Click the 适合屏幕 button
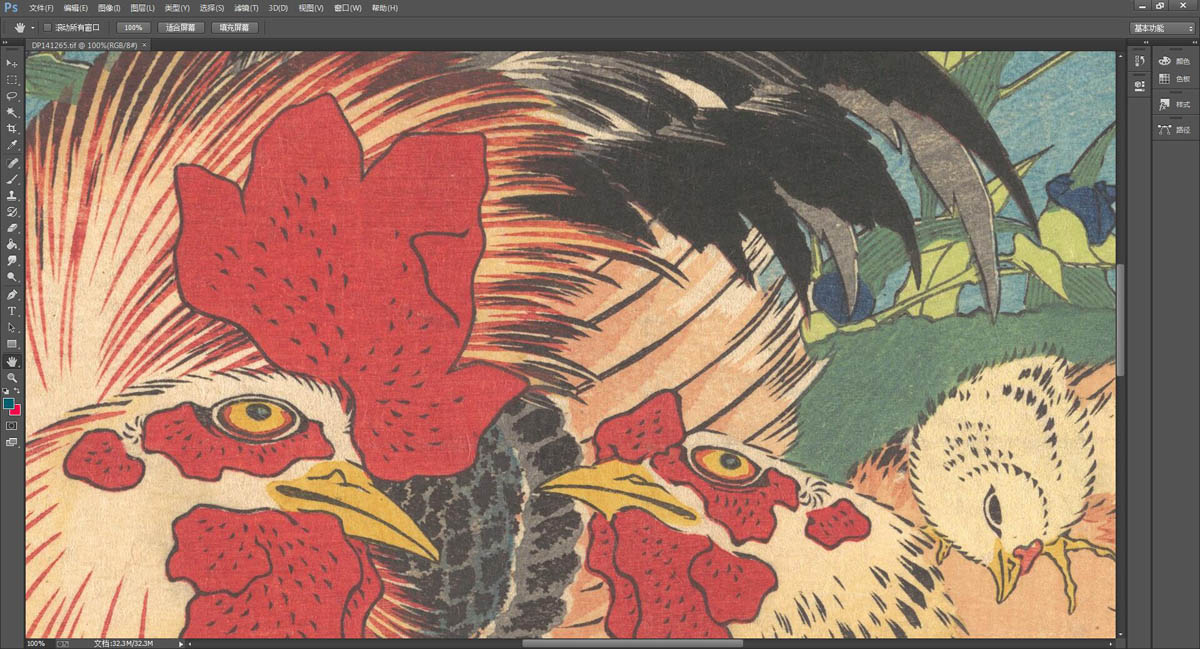Screen dimensions: 1200x649 tap(181, 27)
